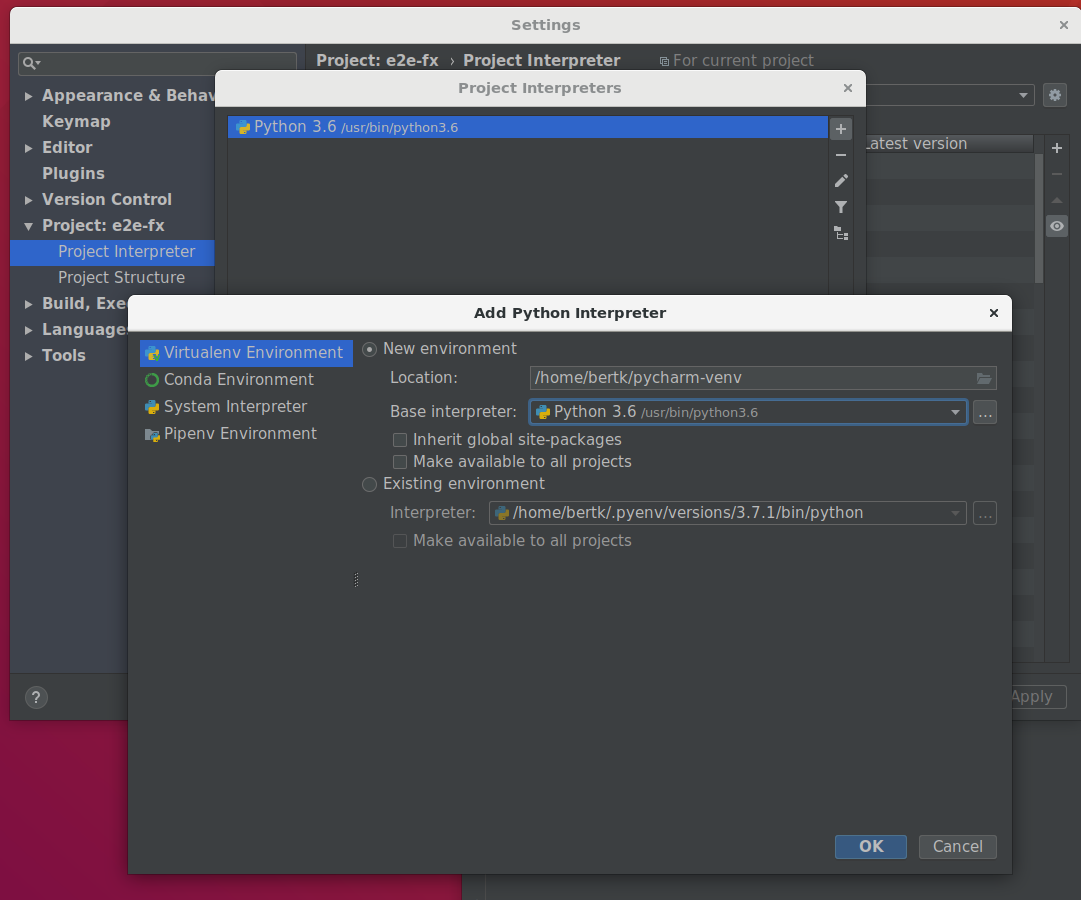Screen dimensions: 1081x900
Task: Select Existing environment radio button
Action: 370,484
